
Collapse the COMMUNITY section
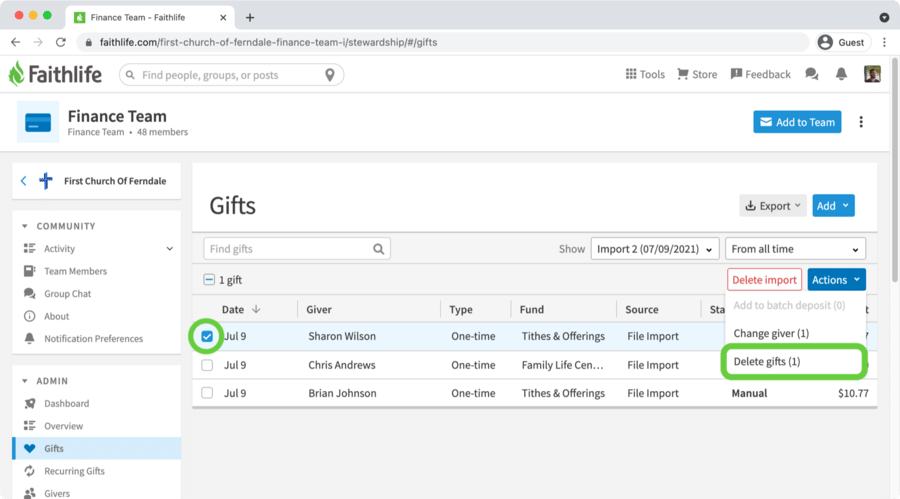(25, 226)
